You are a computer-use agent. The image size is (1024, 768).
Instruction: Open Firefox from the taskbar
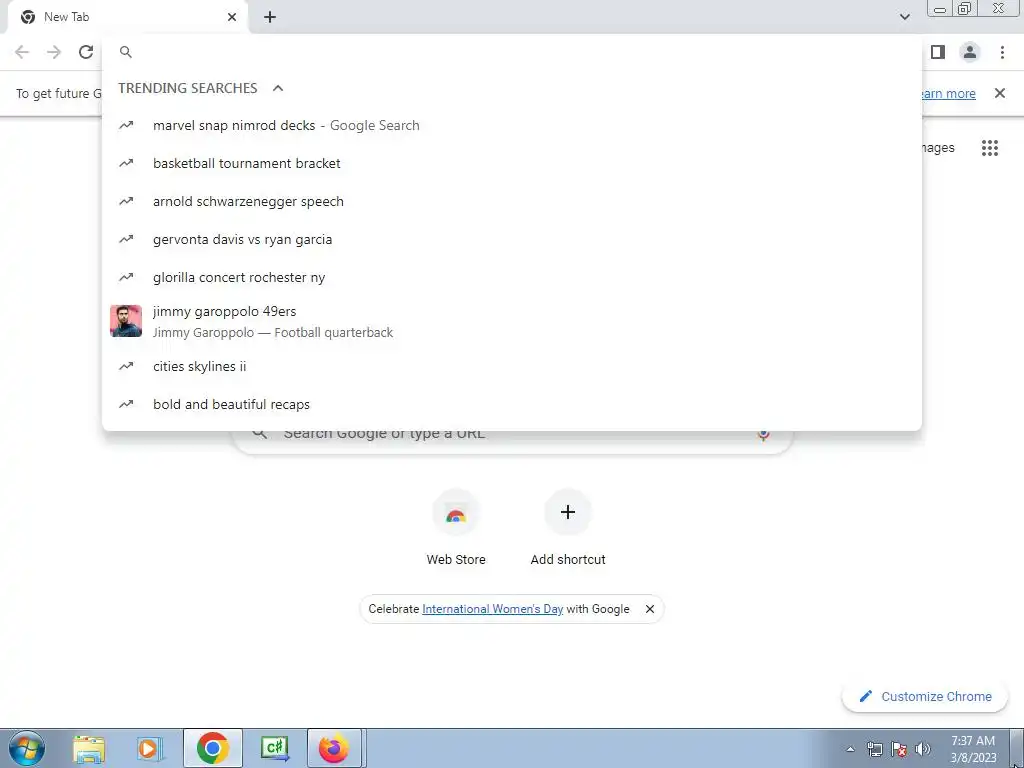click(334, 748)
